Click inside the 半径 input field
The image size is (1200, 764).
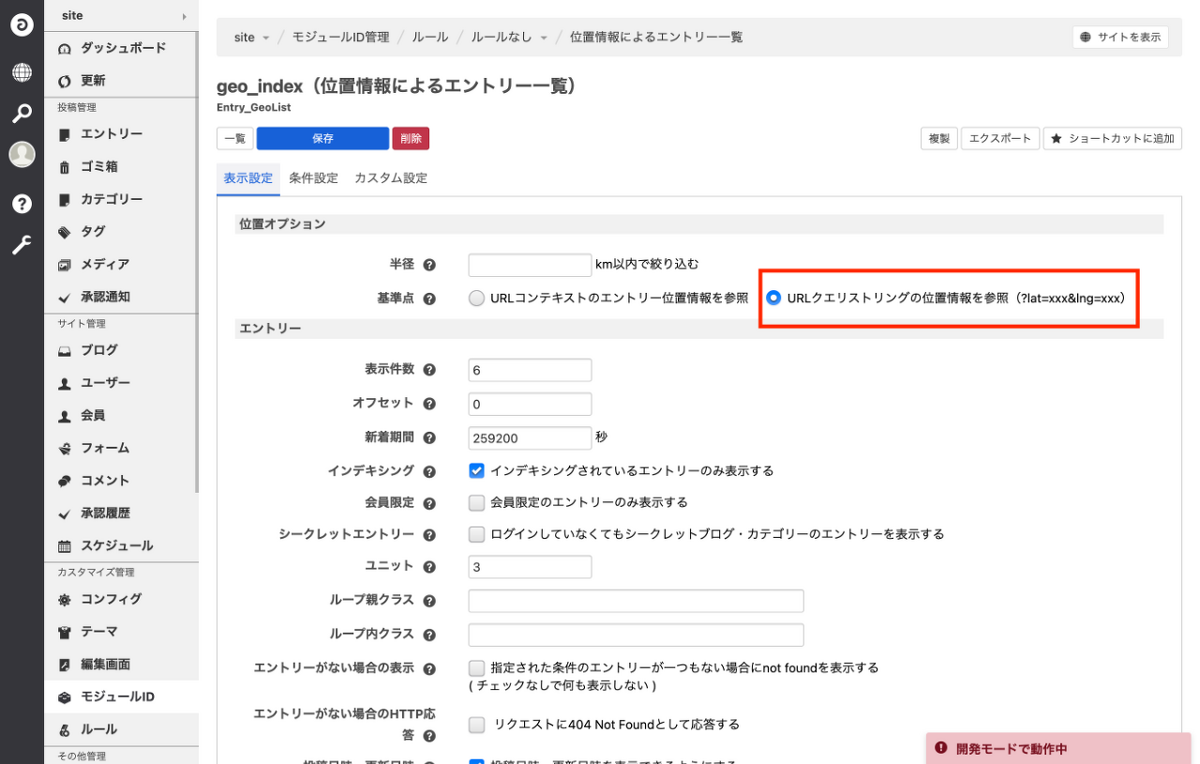(x=529, y=264)
